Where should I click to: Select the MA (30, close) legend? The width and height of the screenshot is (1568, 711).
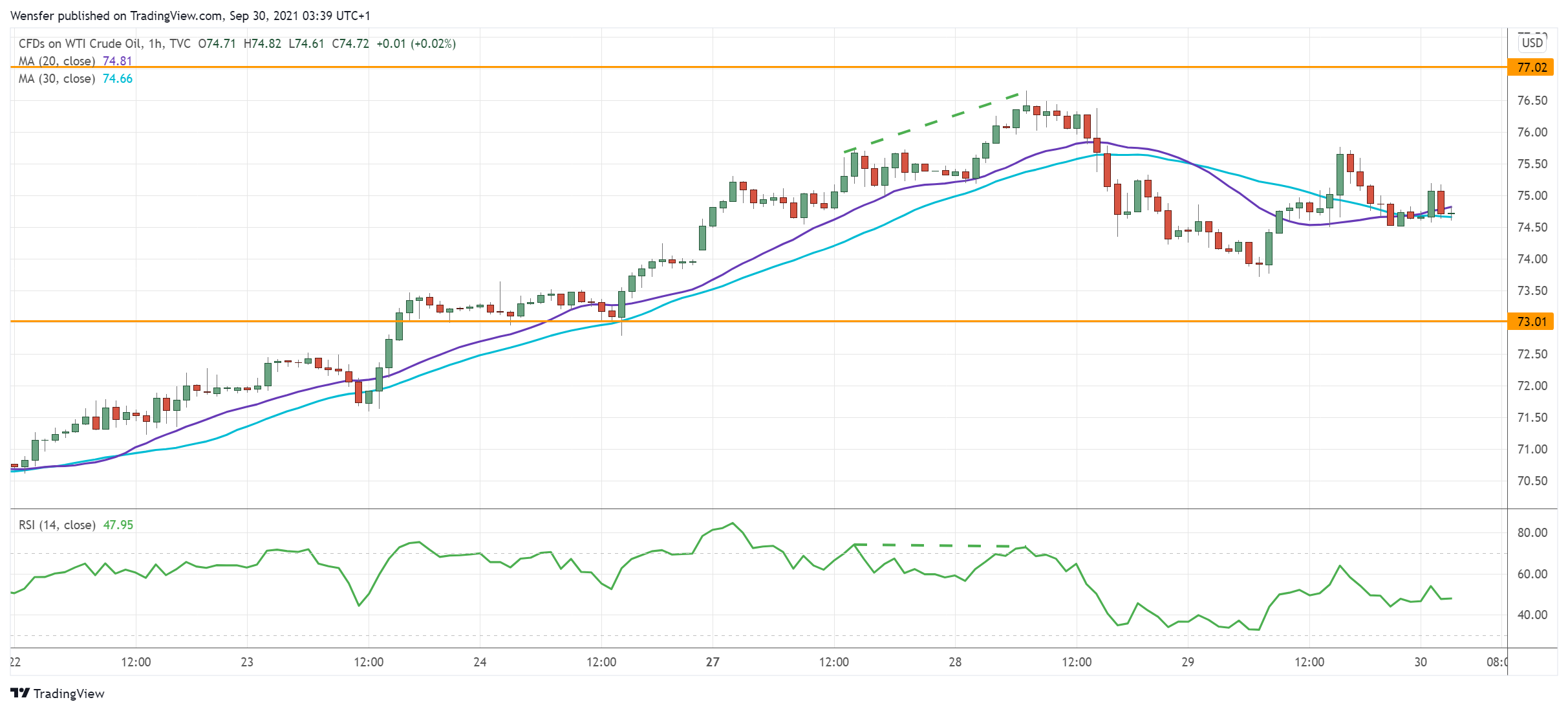(x=57, y=78)
